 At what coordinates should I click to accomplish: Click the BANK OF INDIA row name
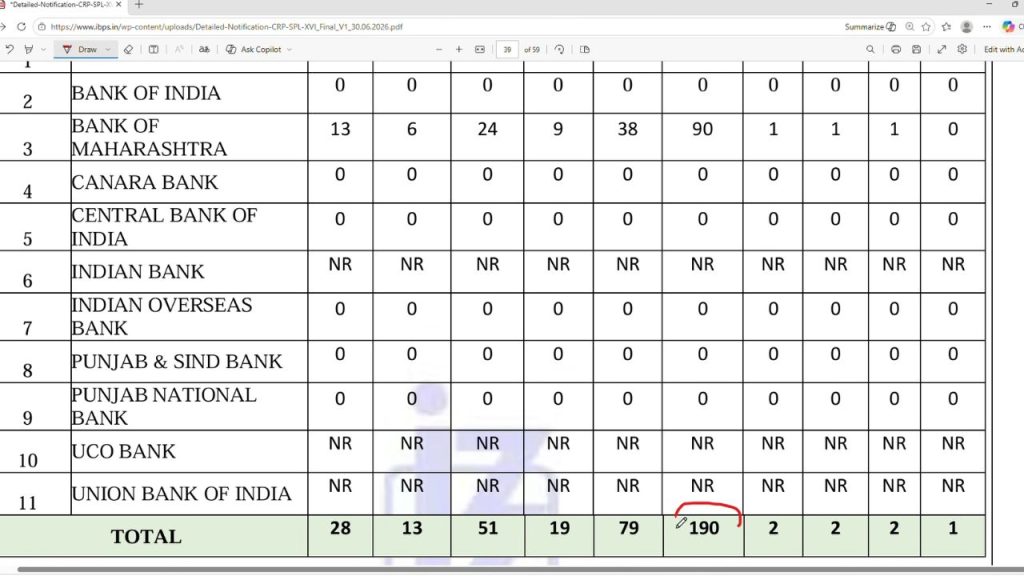click(x=146, y=93)
